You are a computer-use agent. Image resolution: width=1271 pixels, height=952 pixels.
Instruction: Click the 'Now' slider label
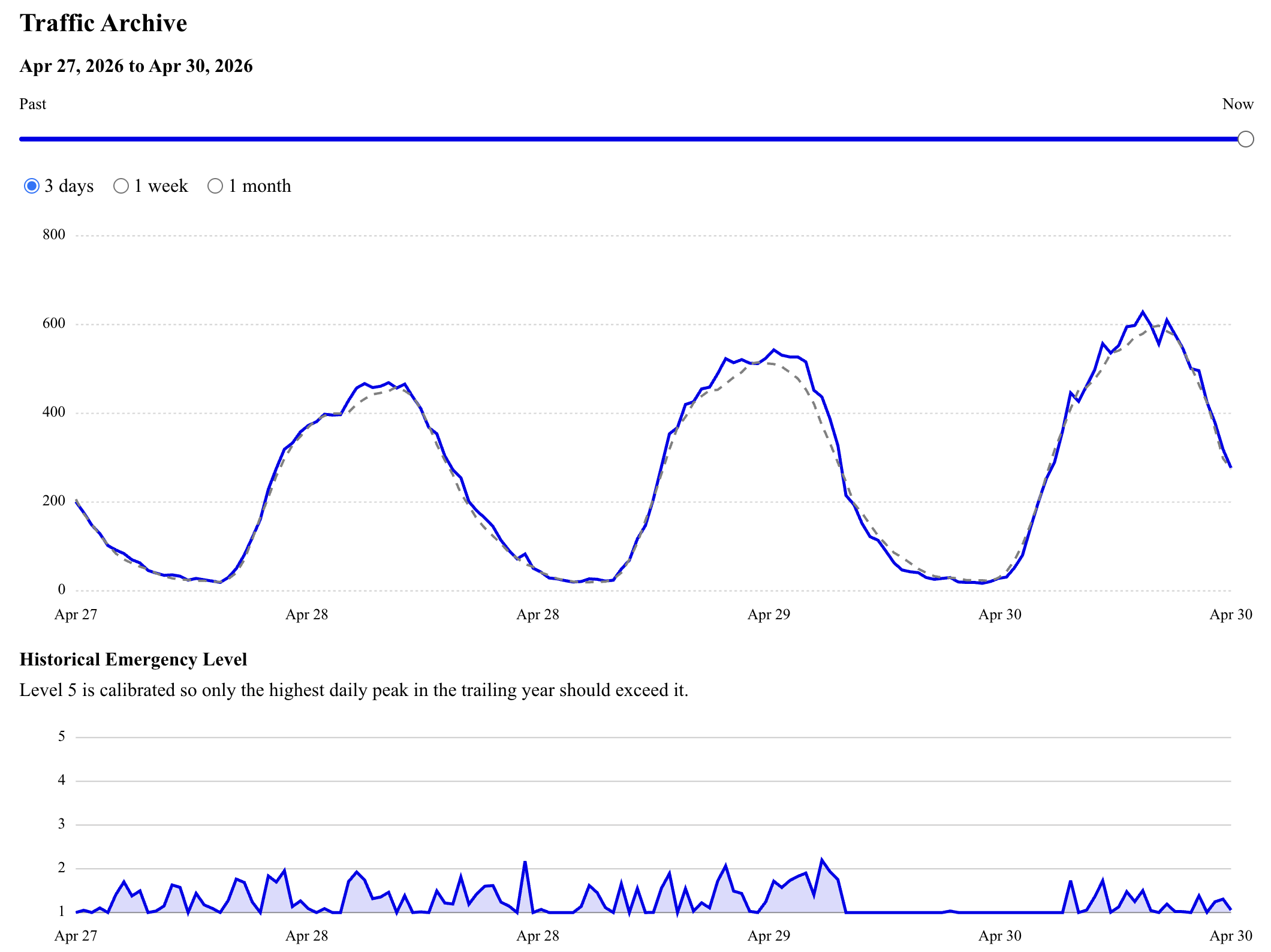click(1237, 104)
